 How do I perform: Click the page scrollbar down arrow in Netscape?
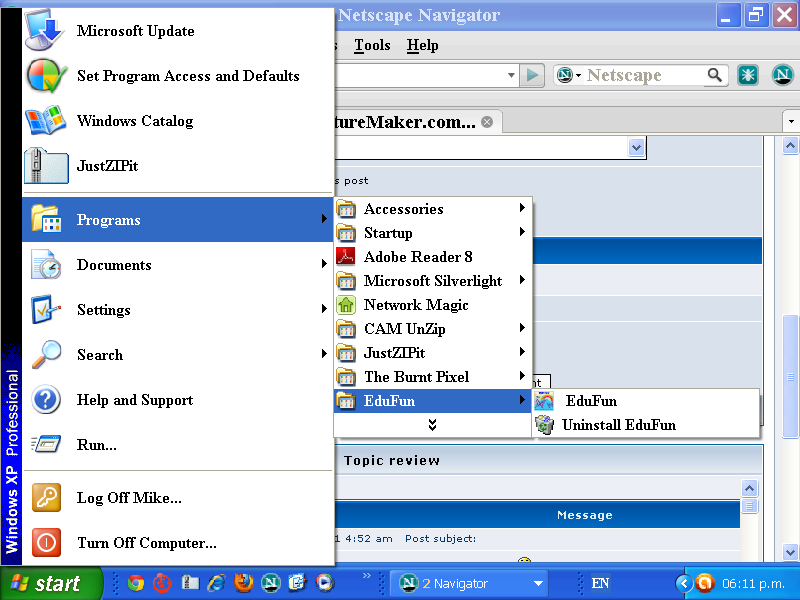coord(790,552)
